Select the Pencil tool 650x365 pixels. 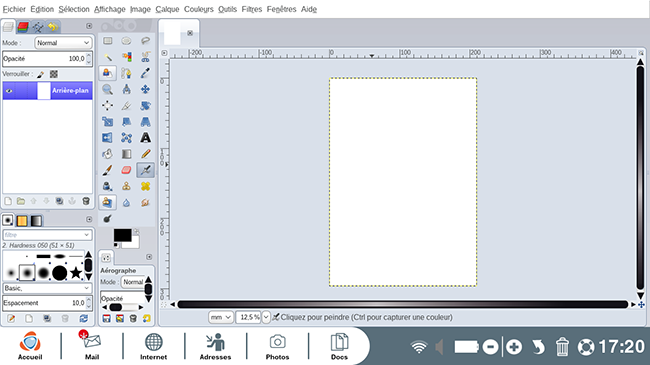[x=145, y=154]
